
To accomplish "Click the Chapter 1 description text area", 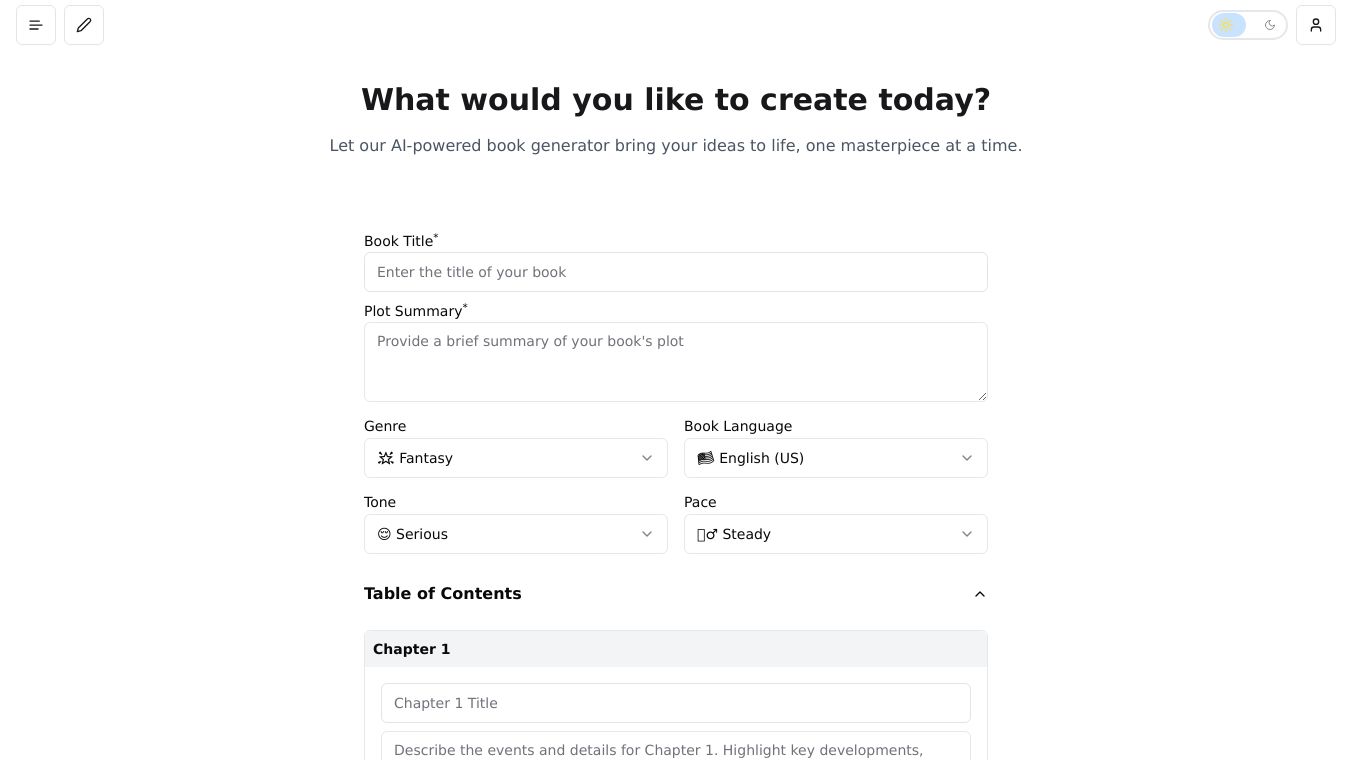I will [x=675, y=748].
